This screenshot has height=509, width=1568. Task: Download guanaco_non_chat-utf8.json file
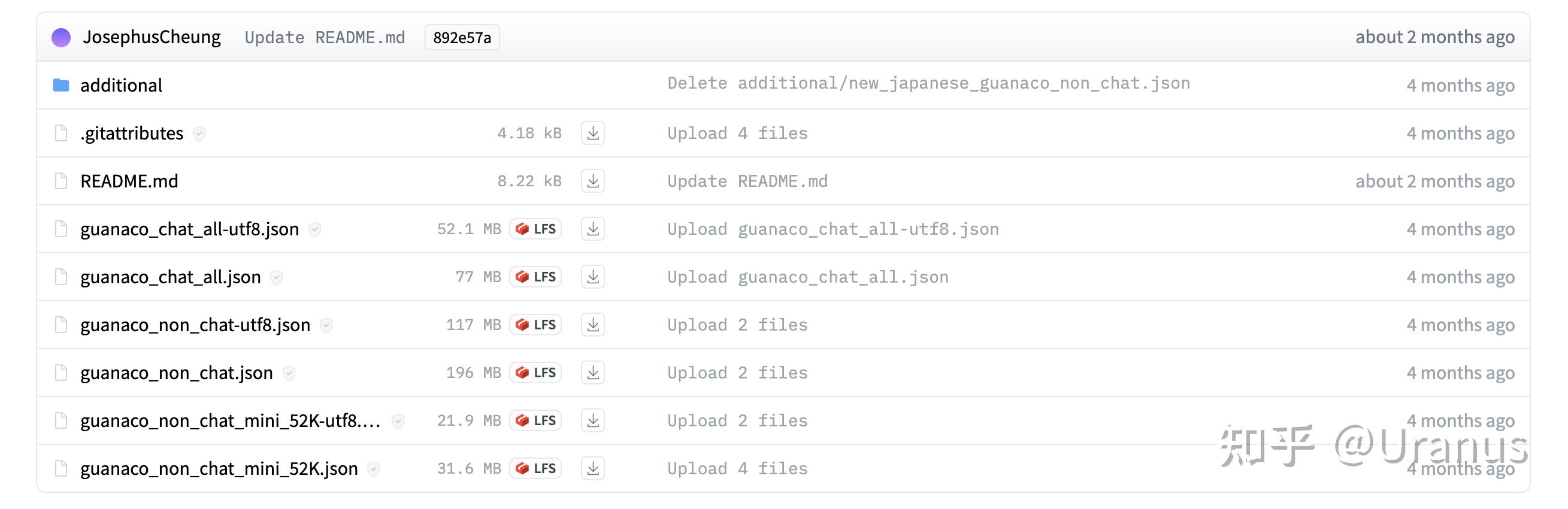click(592, 325)
